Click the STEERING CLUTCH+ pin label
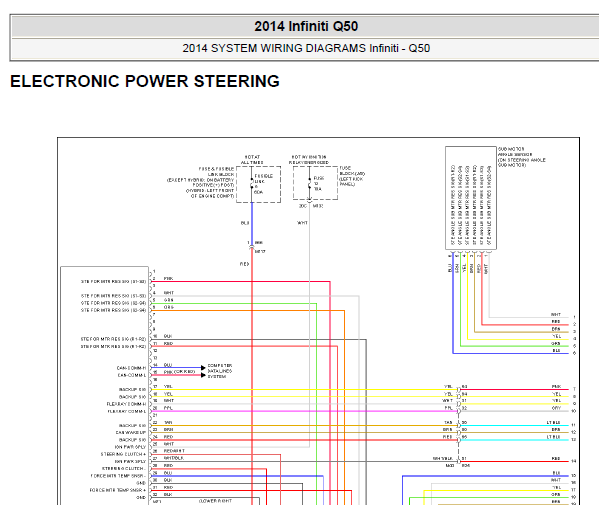The width and height of the screenshot is (599, 505). pos(123,454)
